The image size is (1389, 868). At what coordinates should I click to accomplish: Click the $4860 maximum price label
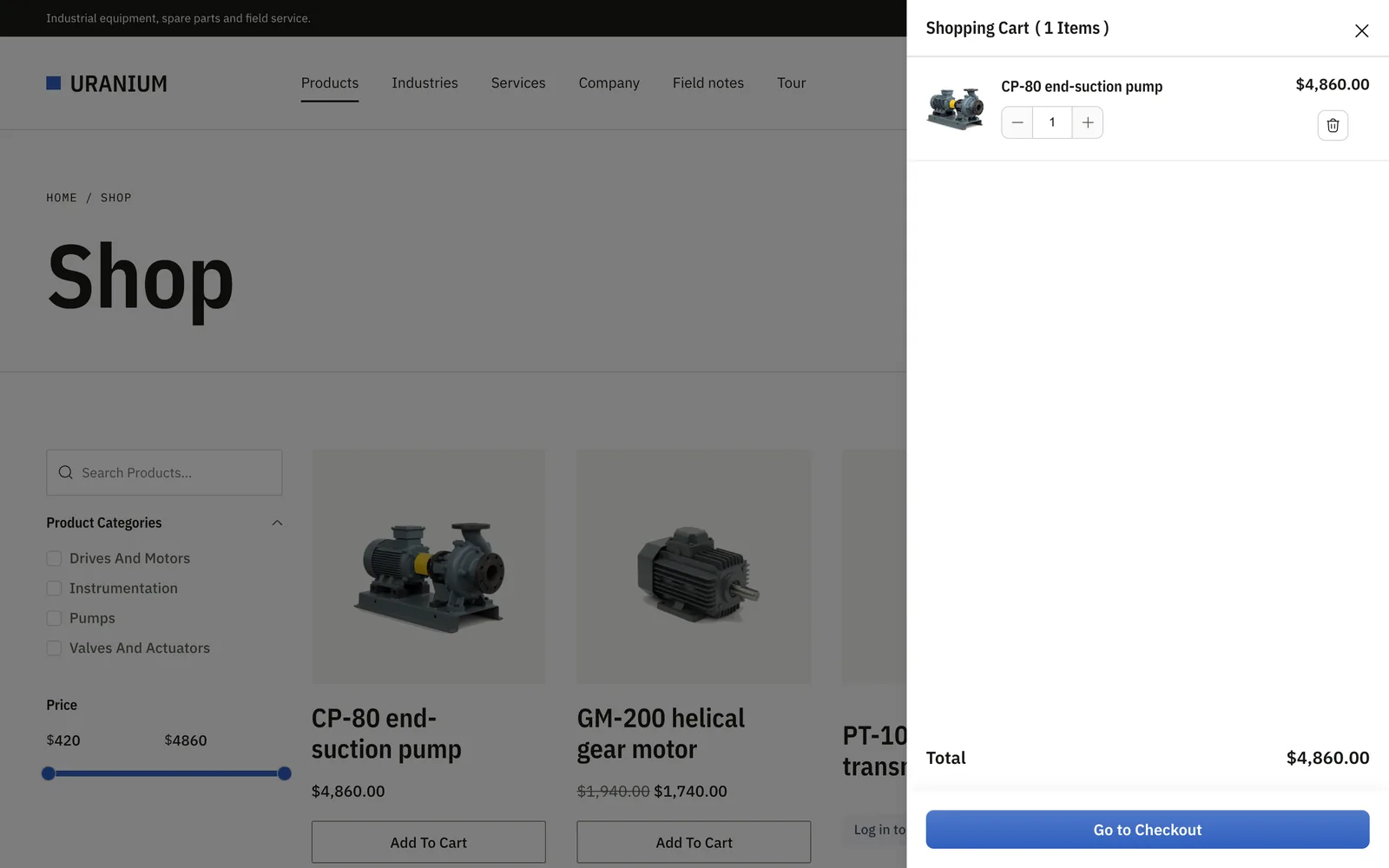coord(186,740)
